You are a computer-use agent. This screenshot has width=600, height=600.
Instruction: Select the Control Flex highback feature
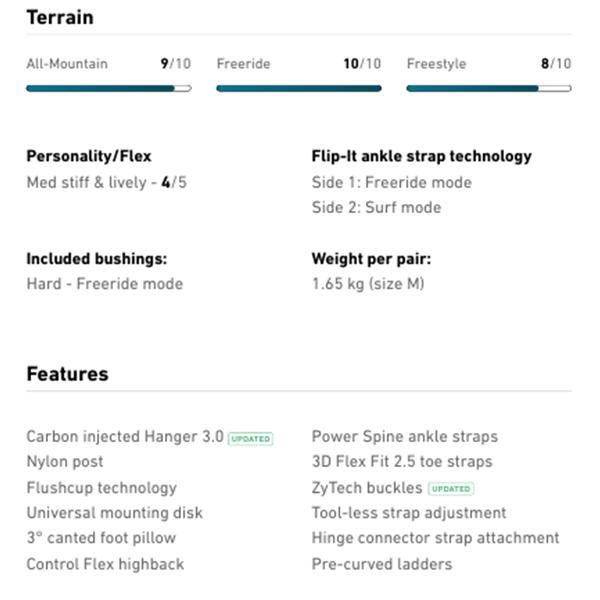point(105,564)
